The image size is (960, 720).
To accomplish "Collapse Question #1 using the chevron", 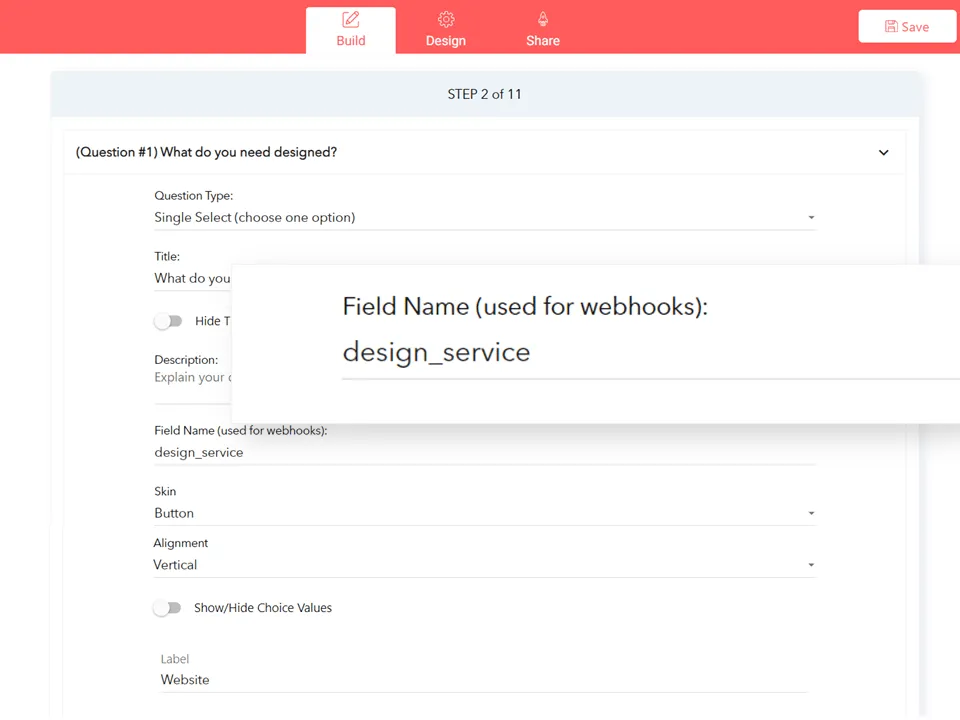I will [883, 153].
